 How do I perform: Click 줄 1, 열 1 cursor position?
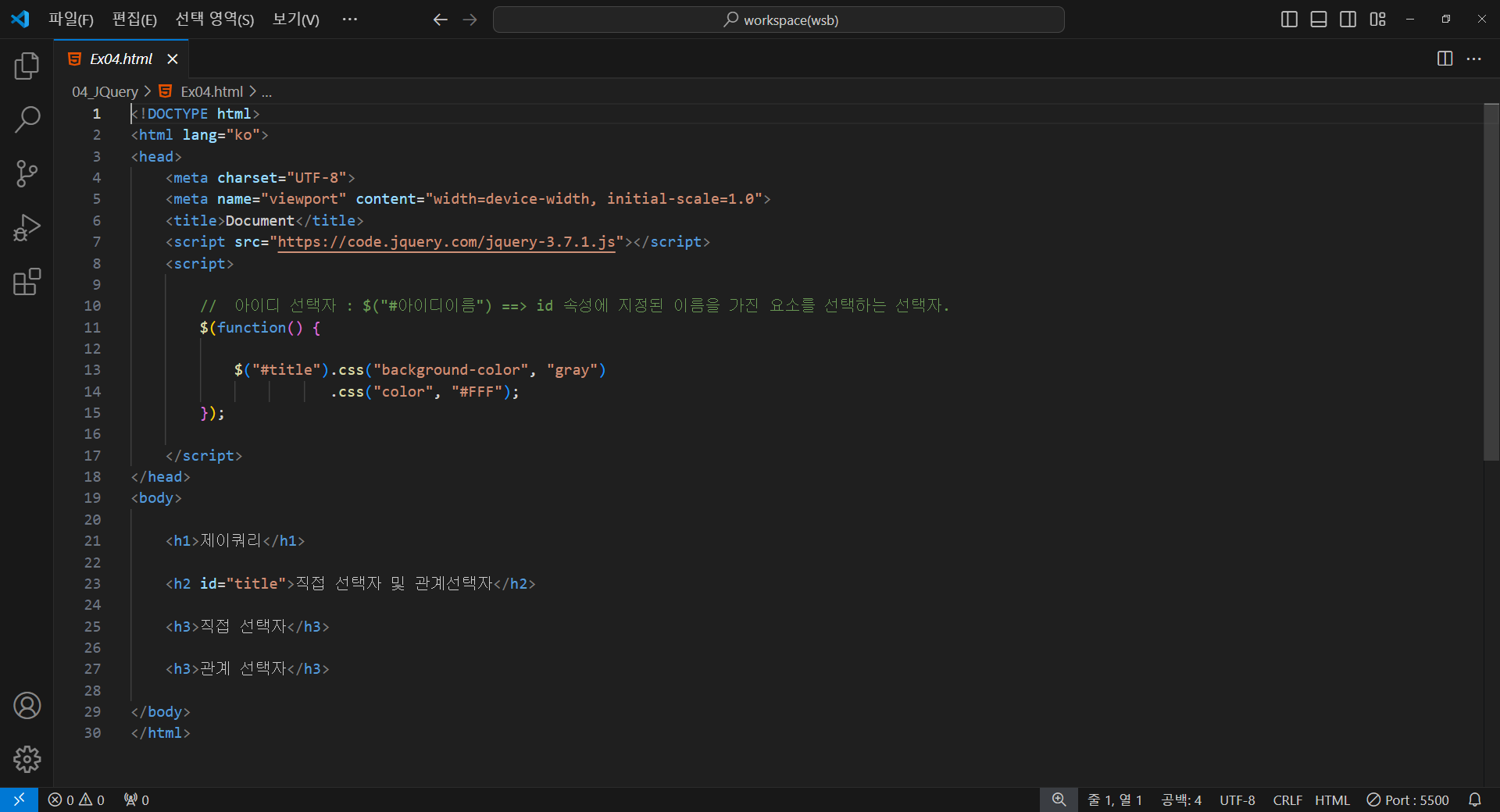coord(1115,800)
